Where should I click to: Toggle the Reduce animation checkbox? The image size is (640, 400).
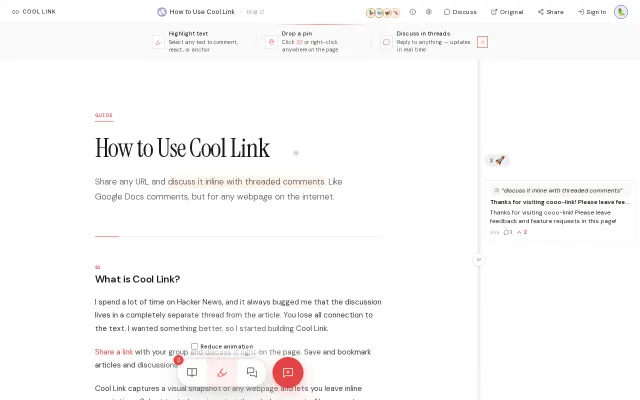(194, 346)
